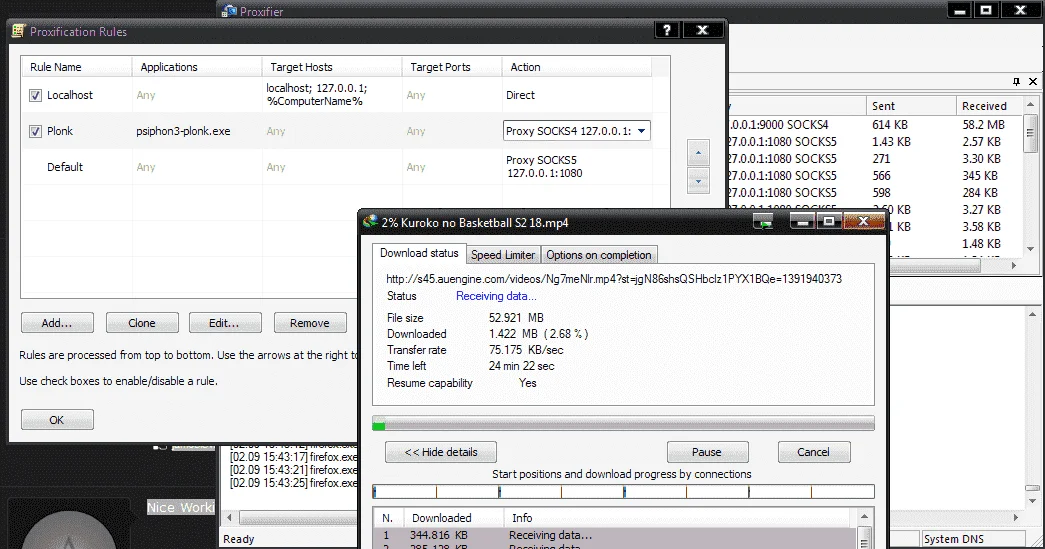Click the download URL text
Image resolution: width=1045 pixels, height=549 pixels.
[614, 278]
